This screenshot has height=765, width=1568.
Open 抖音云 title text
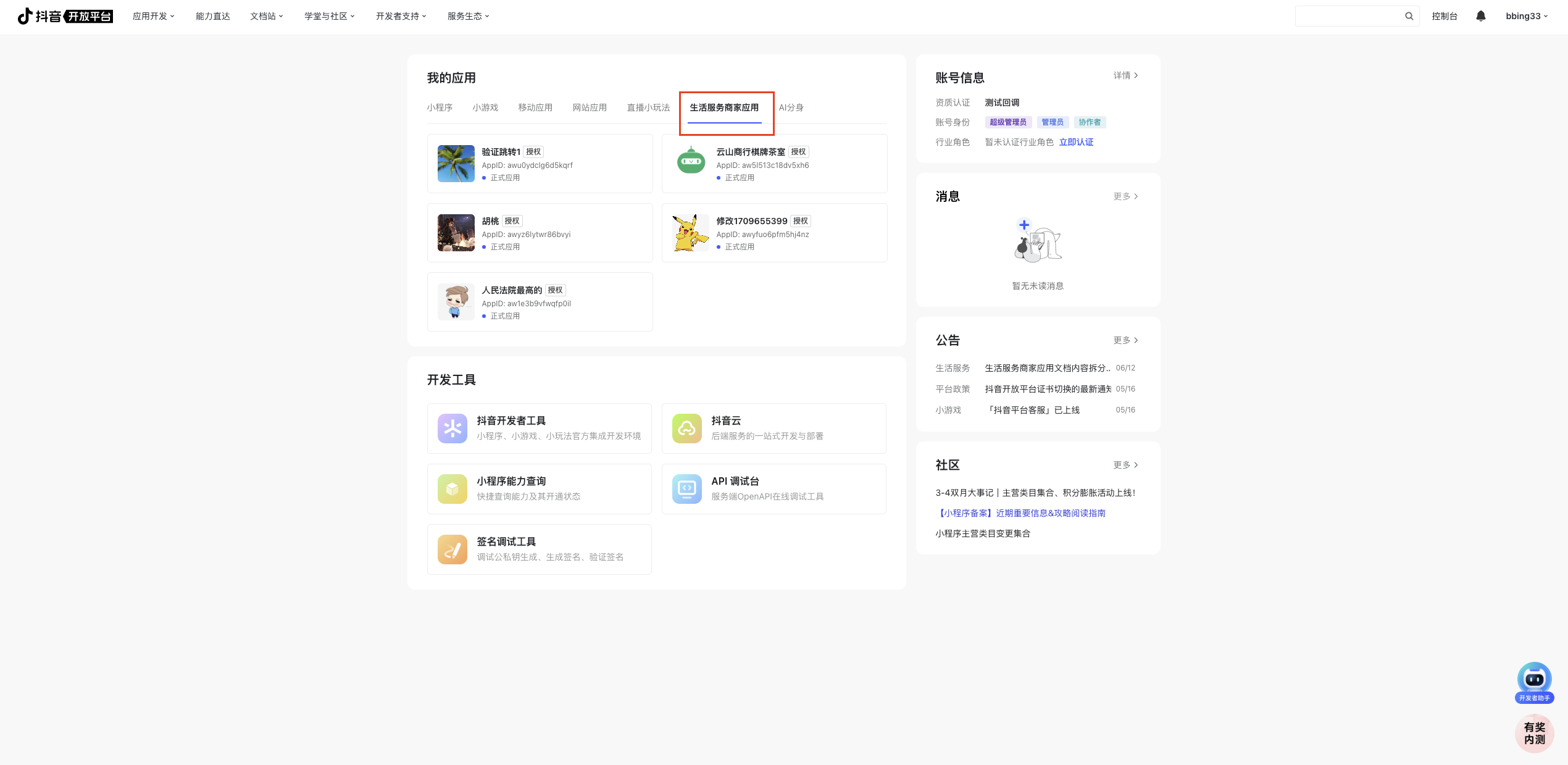coord(726,420)
